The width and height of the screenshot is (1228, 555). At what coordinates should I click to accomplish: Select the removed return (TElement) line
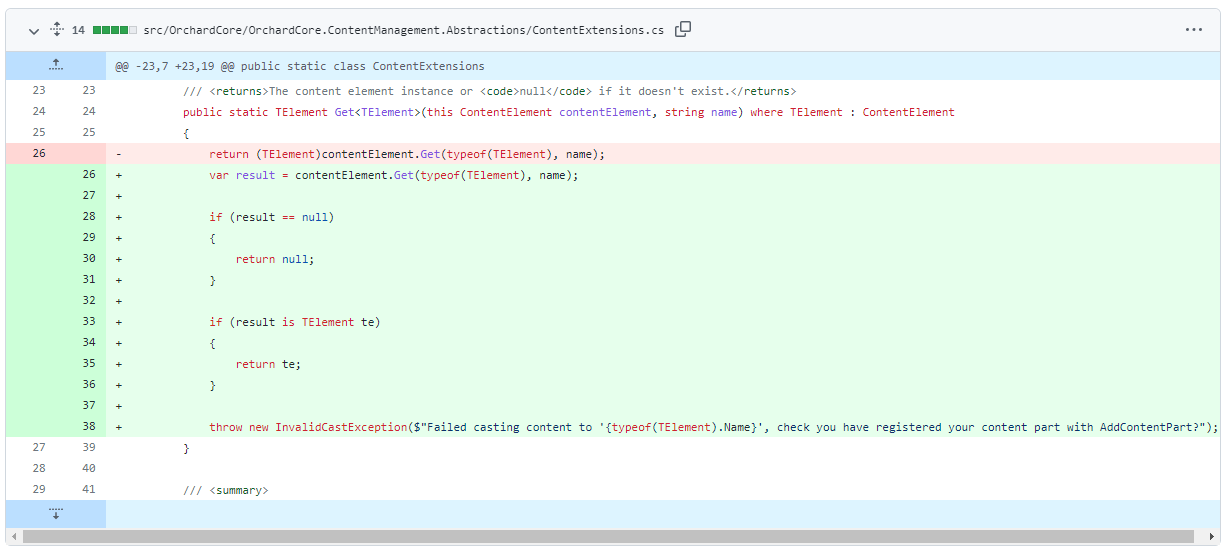click(x=407, y=154)
